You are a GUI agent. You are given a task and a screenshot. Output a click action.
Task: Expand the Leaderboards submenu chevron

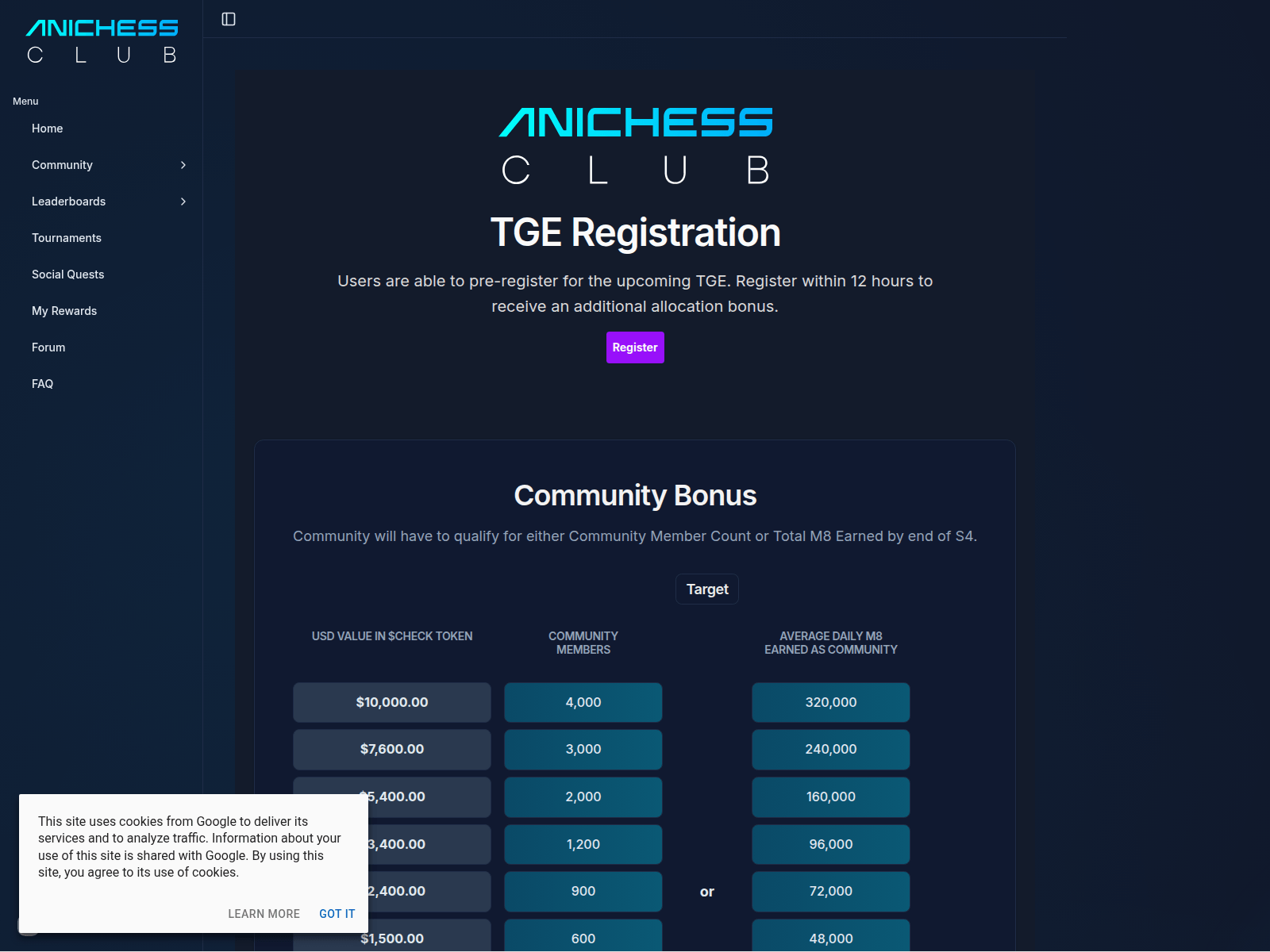tap(183, 202)
